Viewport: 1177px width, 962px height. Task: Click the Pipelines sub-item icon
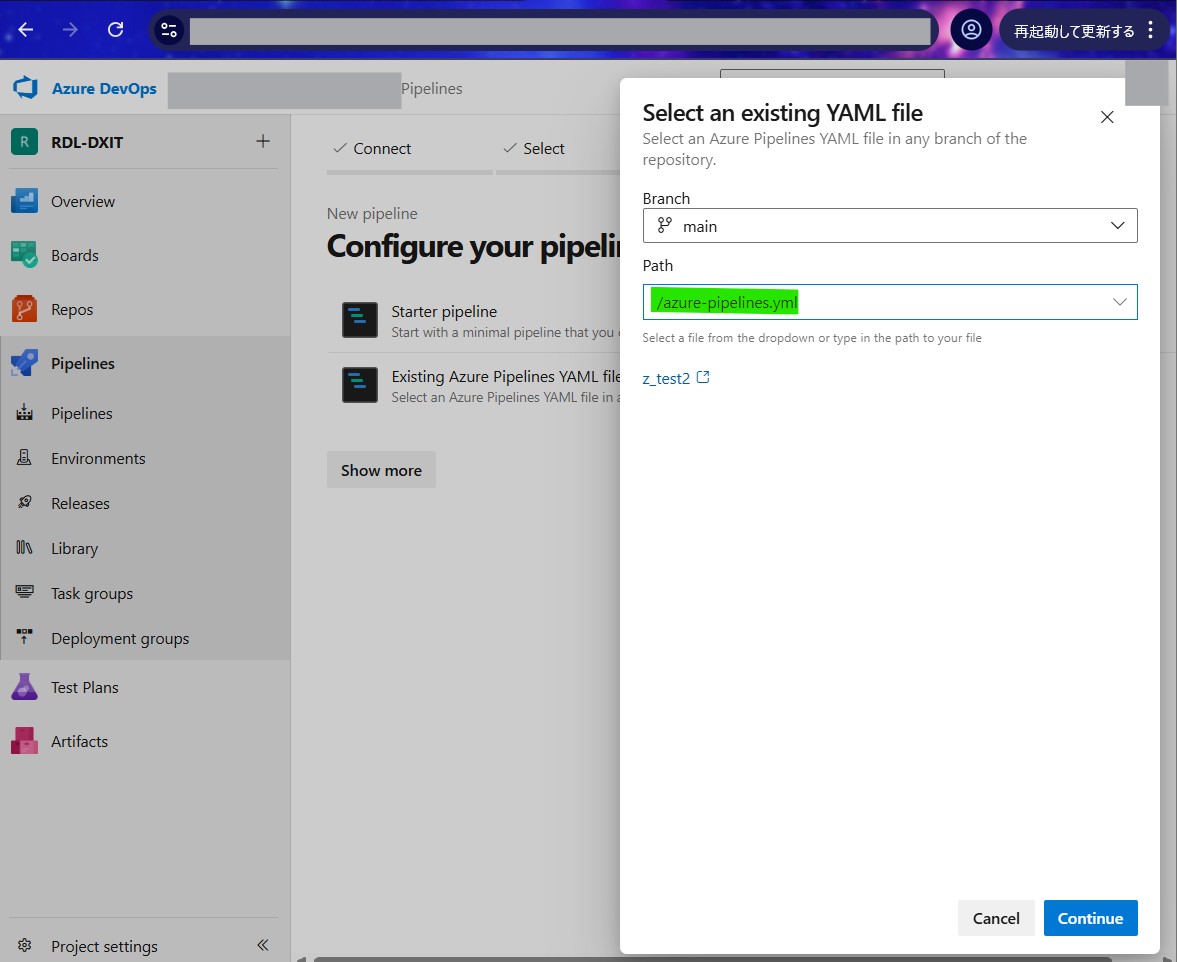(x=24, y=413)
